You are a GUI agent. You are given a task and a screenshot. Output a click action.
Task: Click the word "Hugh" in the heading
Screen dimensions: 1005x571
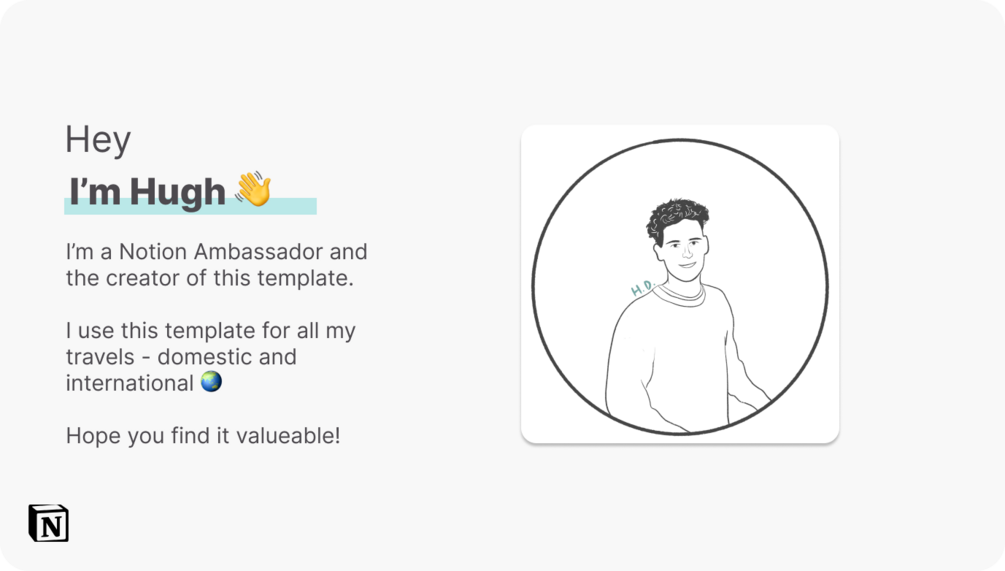[x=177, y=191]
